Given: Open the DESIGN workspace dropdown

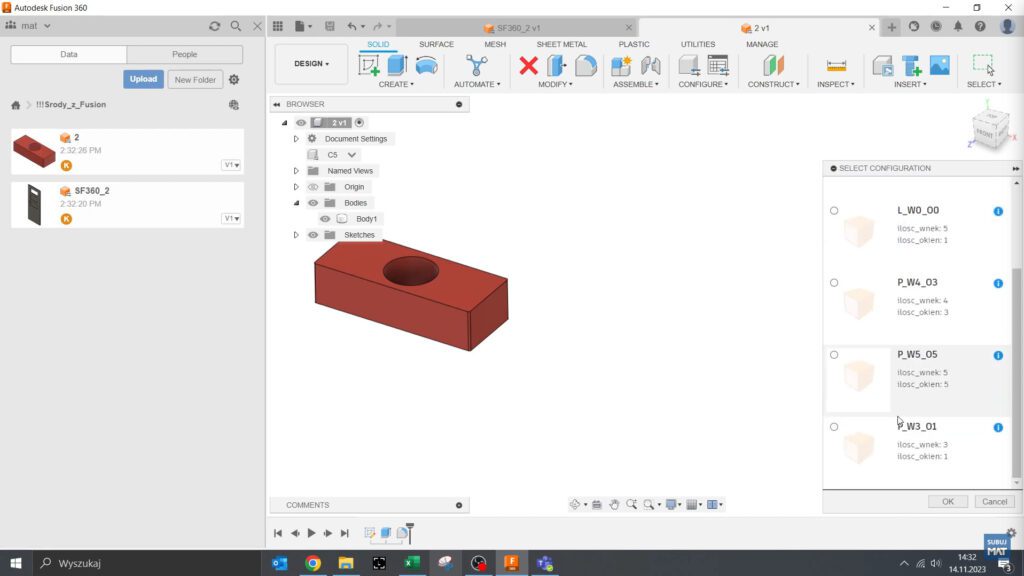Looking at the screenshot, I should [x=310, y=62].
